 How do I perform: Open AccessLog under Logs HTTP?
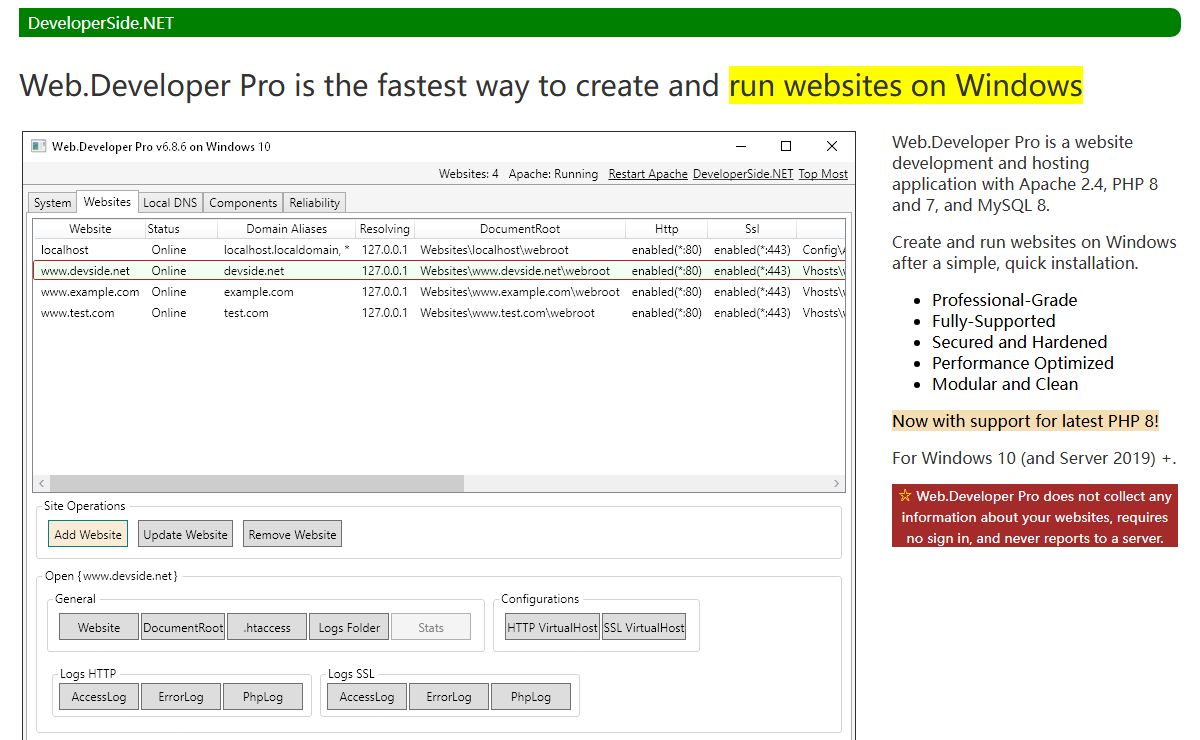pos(99,696)
